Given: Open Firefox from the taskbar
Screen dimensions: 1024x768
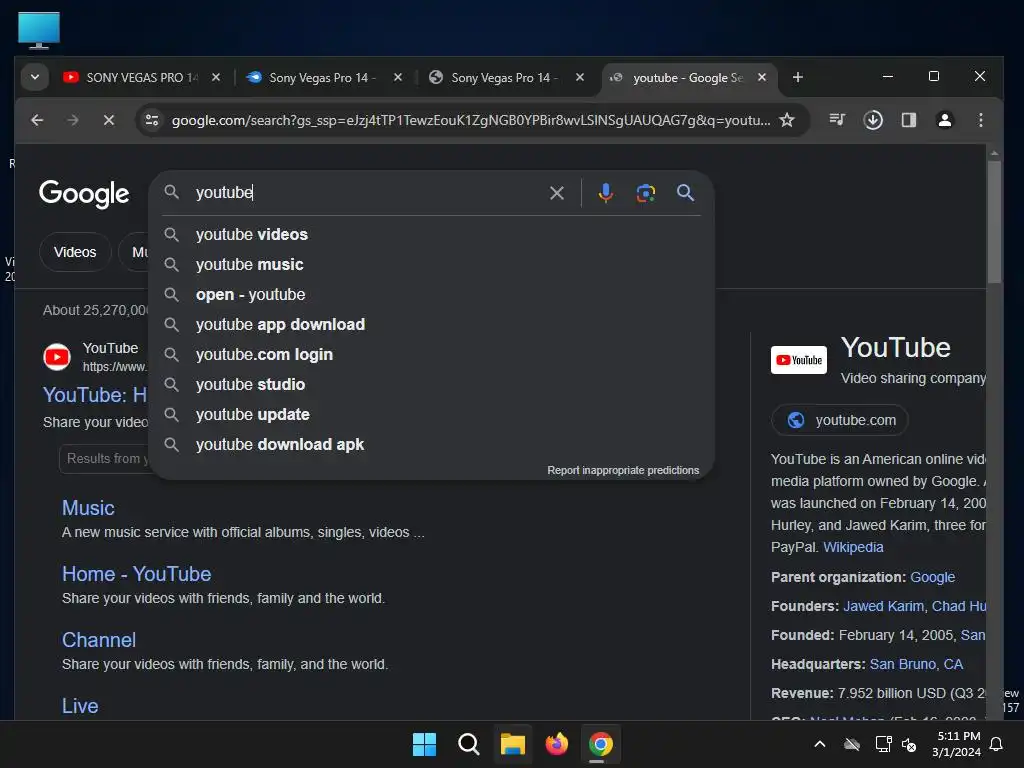Looking at the screenshot, I should [x=556, y=744].
